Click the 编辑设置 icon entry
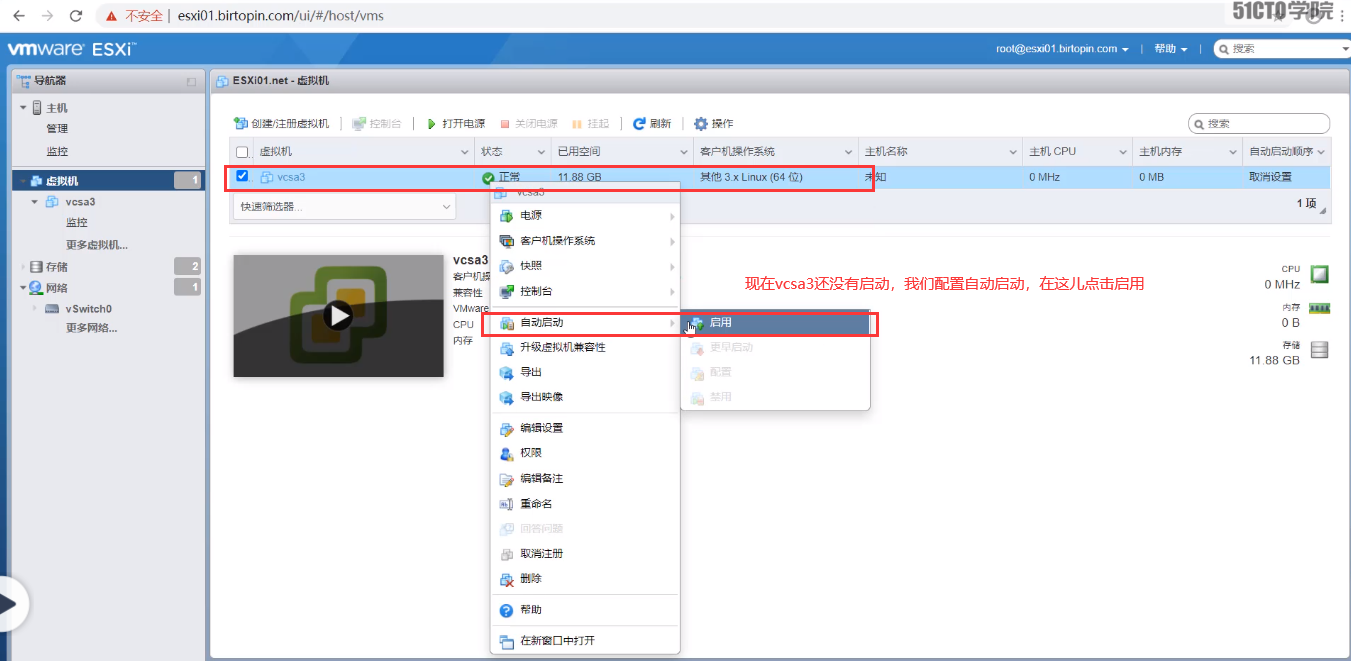Image resolution: width=1351 pixels, height=661 pixels. point(506,428)
